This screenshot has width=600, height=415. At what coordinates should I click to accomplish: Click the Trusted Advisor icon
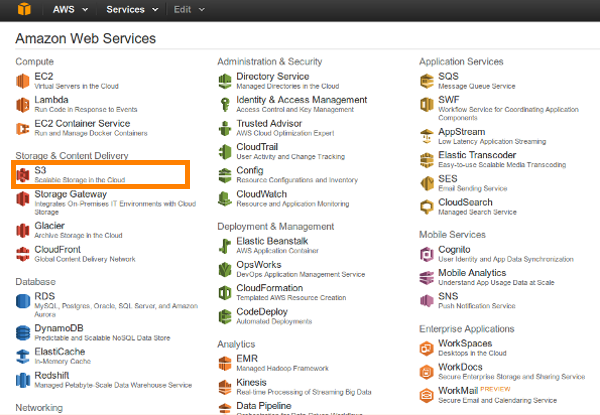[225, 129]
